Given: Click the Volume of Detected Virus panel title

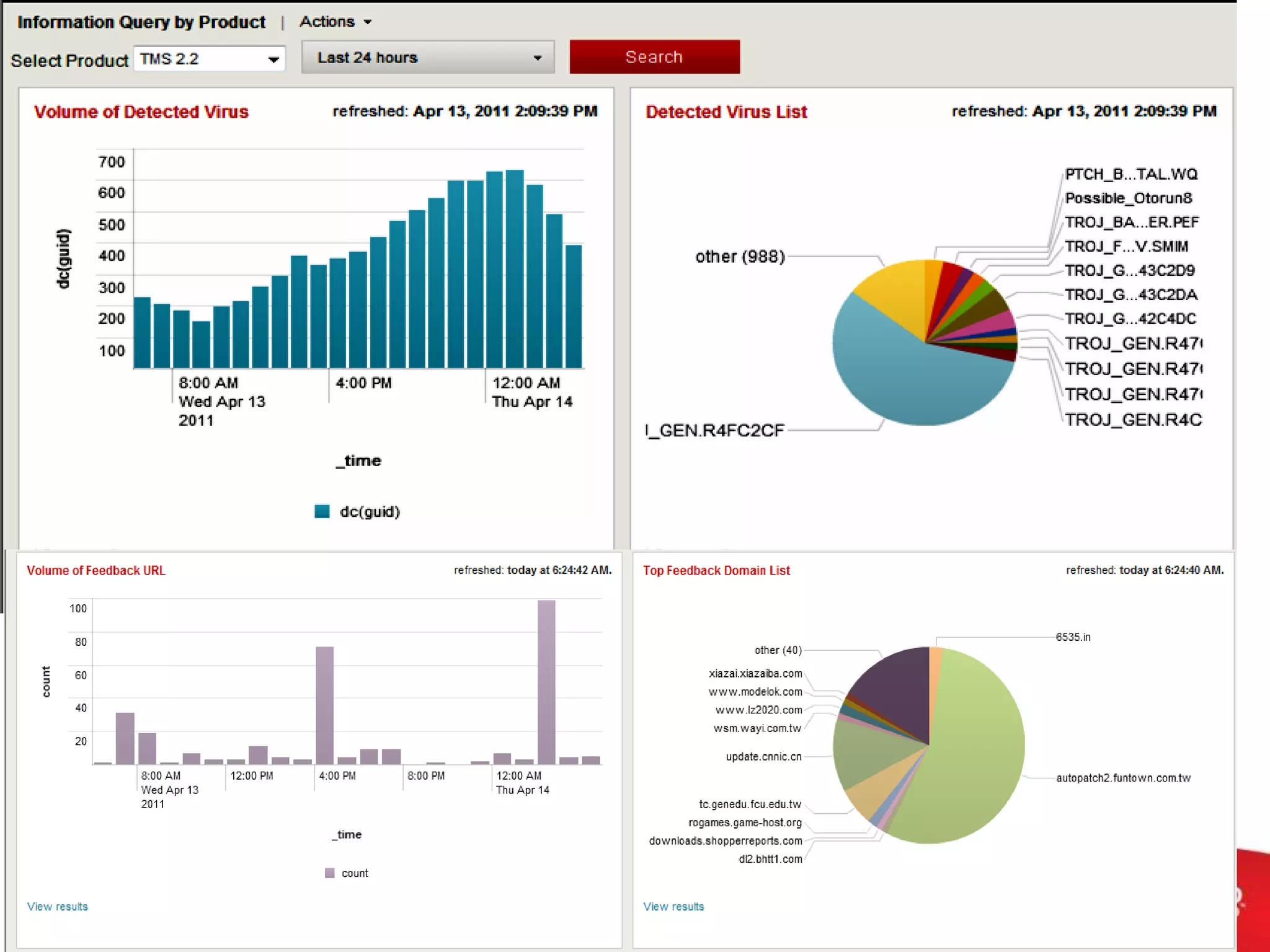Looking at the screenshot, I should click(x=141, y=112).
